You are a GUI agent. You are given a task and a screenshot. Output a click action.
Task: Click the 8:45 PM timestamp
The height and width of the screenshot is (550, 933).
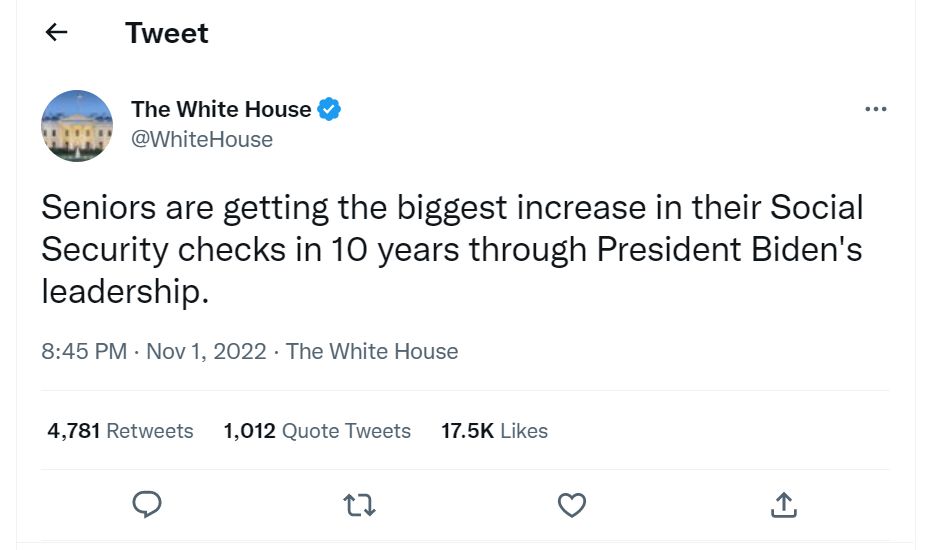point(84,351)
